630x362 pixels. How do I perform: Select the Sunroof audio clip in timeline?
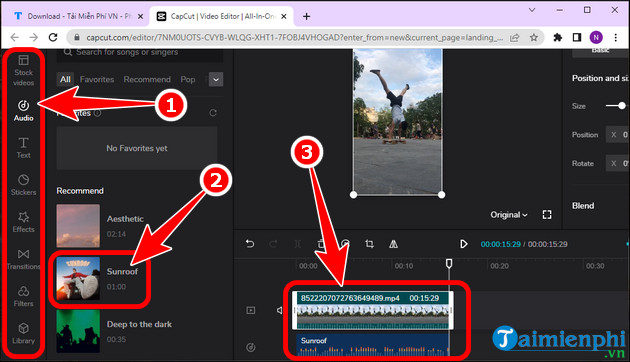click(x=373, y=345)
